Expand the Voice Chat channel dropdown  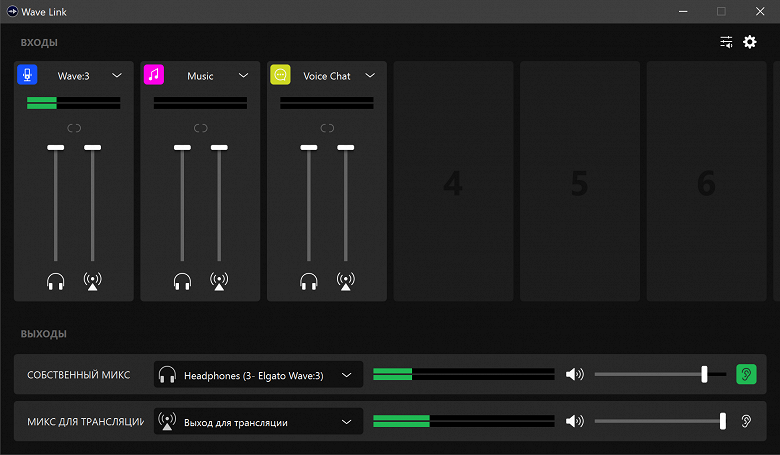coord(370,76)
